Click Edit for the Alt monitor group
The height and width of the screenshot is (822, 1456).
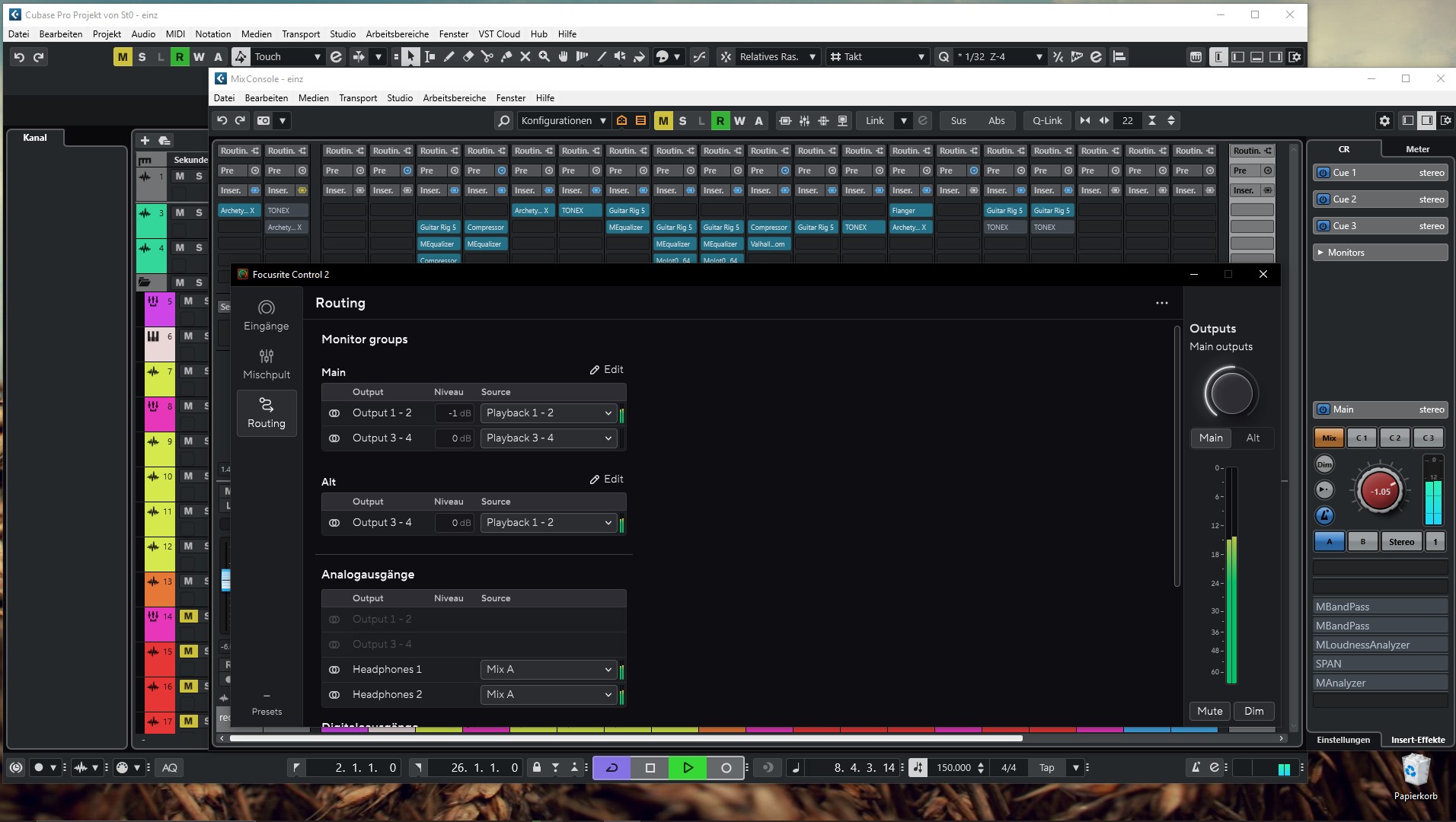click(x=606, y=479)
